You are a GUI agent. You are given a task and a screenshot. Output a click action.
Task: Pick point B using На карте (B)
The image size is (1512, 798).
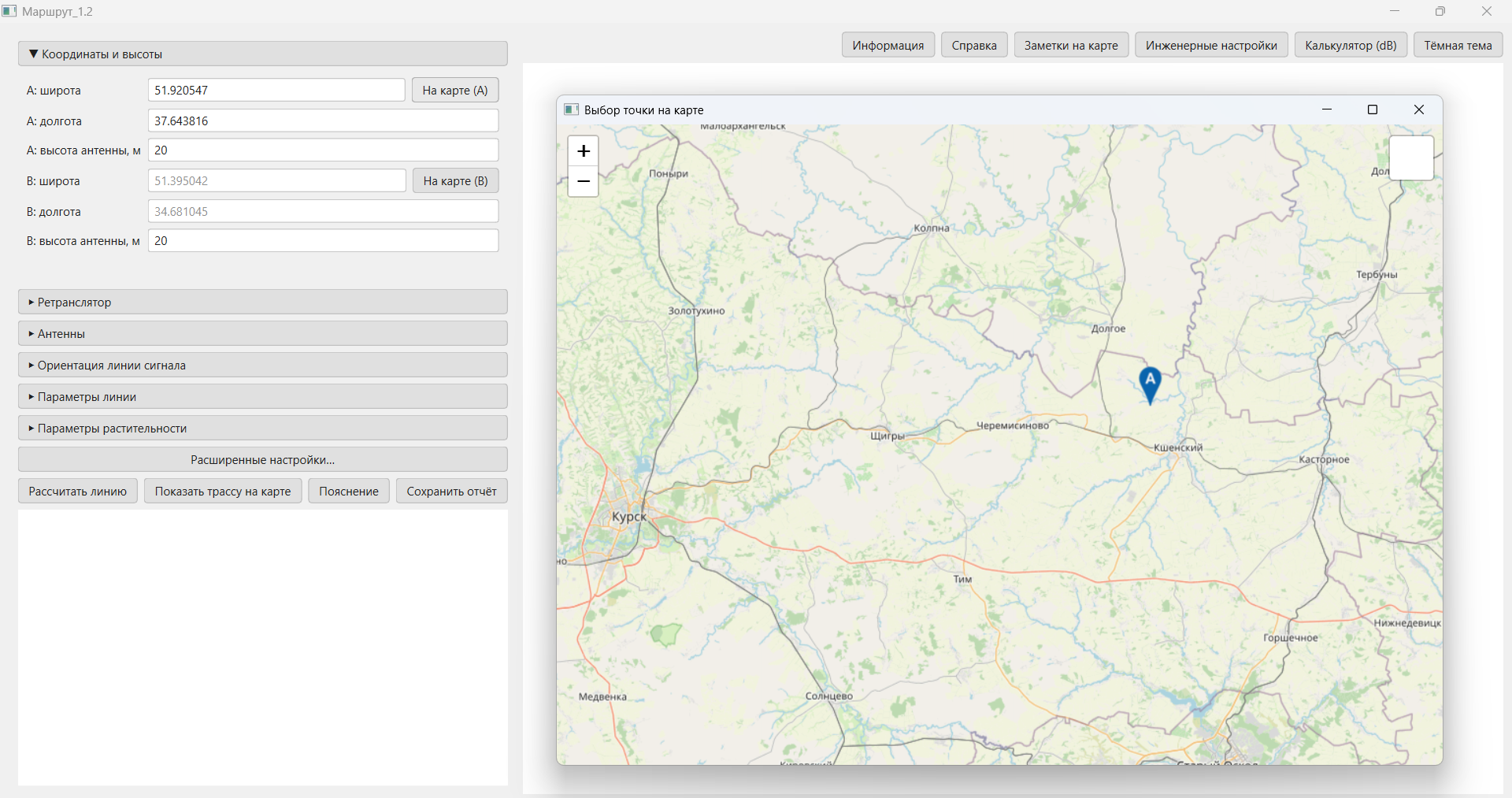coord(455,181)
